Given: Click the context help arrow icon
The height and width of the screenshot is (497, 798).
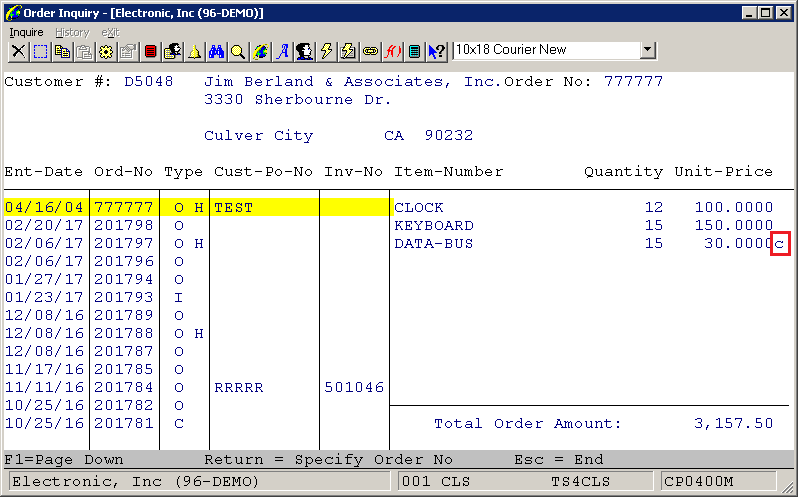Looking at the screenshot, I should click(437, 51).
